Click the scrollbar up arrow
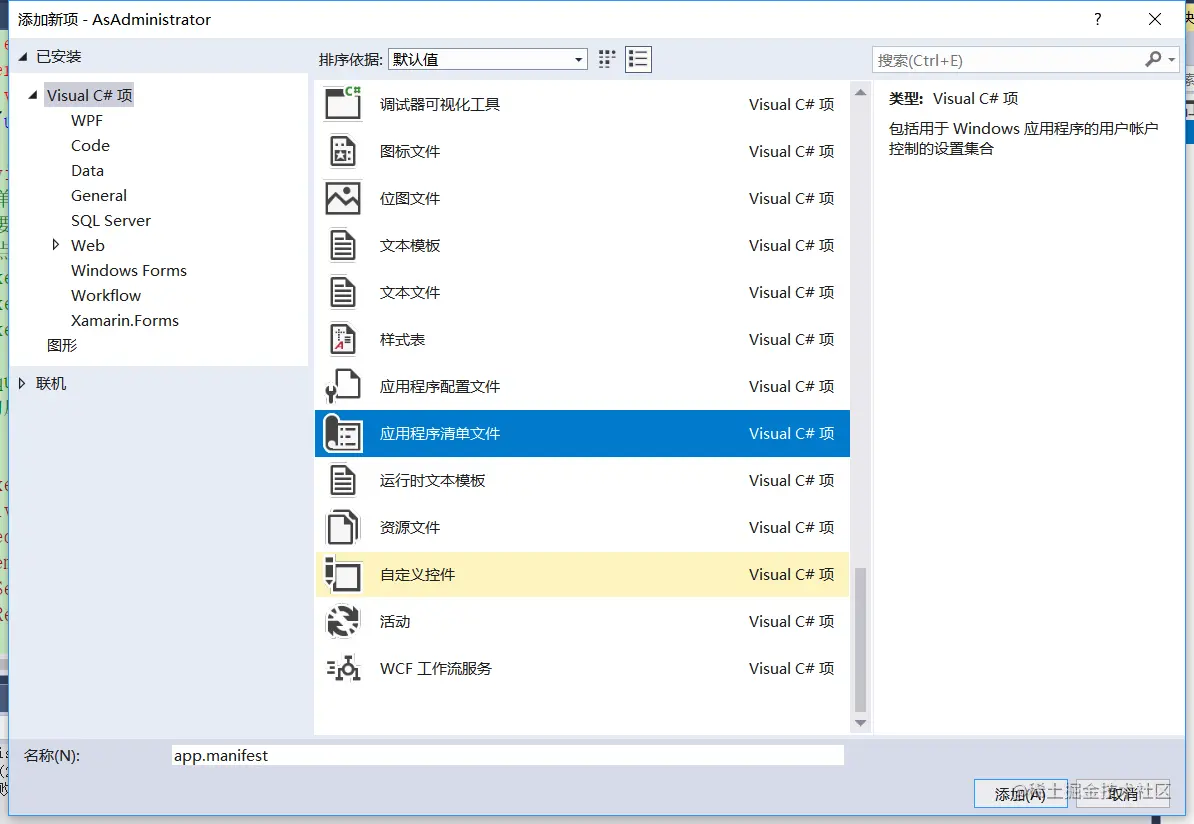Image resolution: width=1194 pixels, height=824 pixels. (860, 93)
